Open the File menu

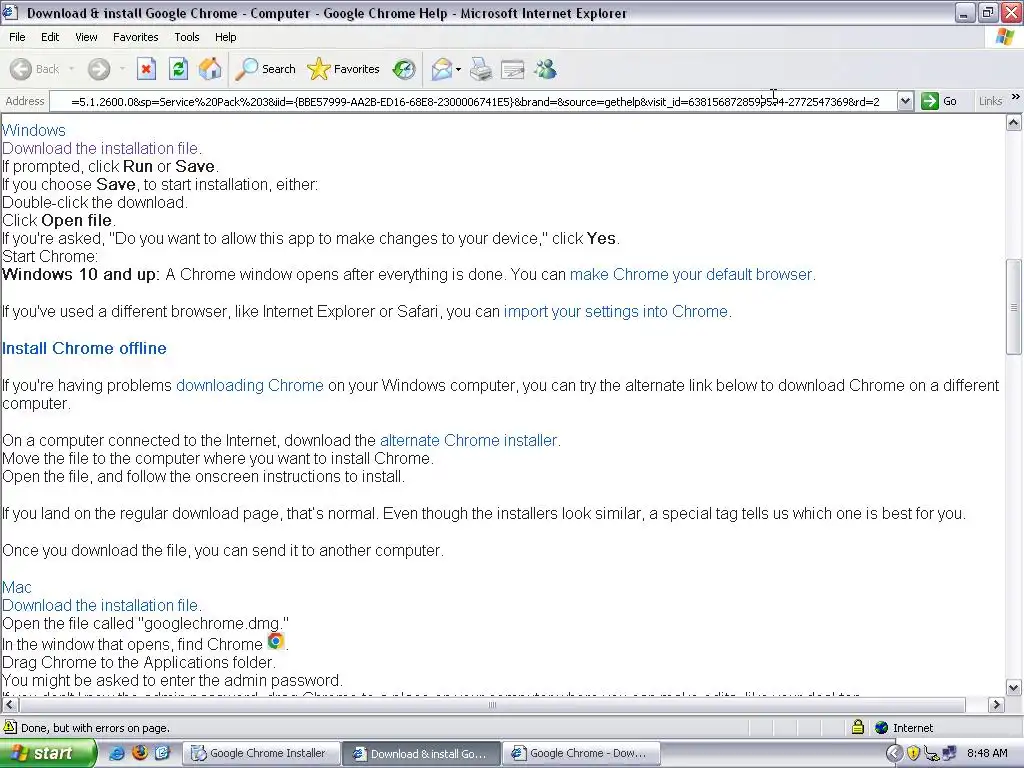click(x=17, y=37)
